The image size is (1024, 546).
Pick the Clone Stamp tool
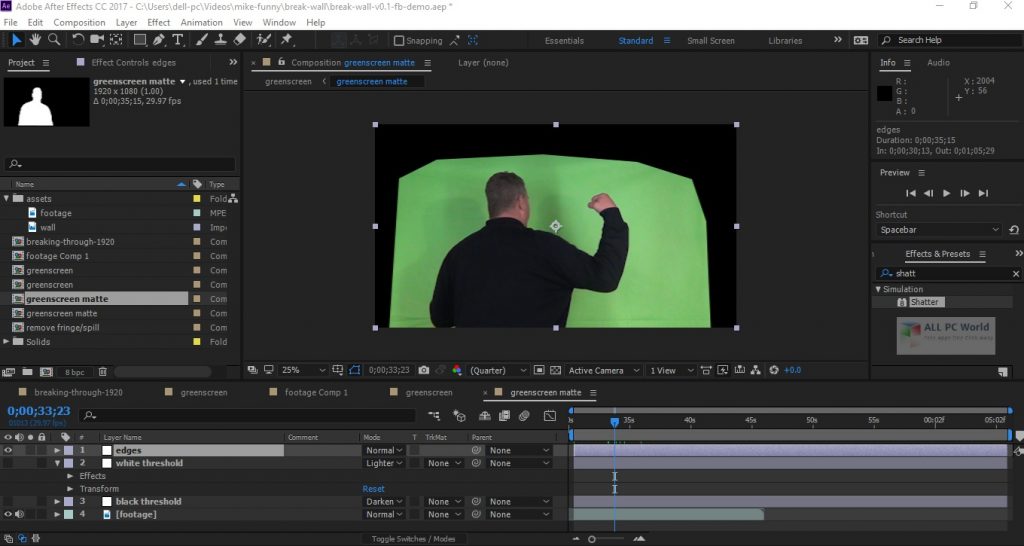pyautogui.click(x=220, y=40)
